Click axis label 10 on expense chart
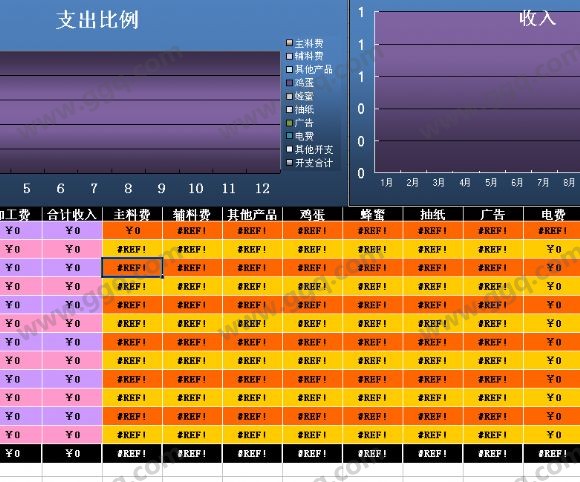The image size is (580, 482). tap(196, 189)
